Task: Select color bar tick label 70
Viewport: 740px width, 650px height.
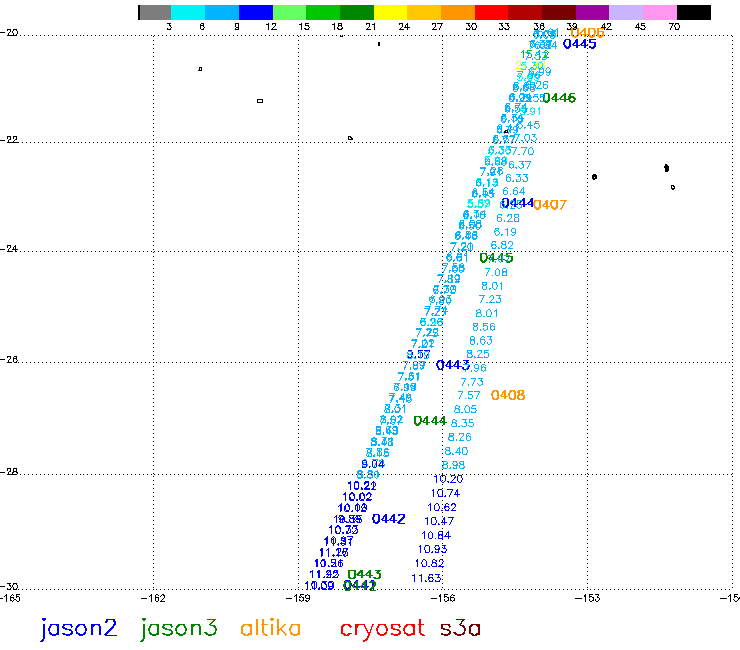Action: [x=674, y=27]
